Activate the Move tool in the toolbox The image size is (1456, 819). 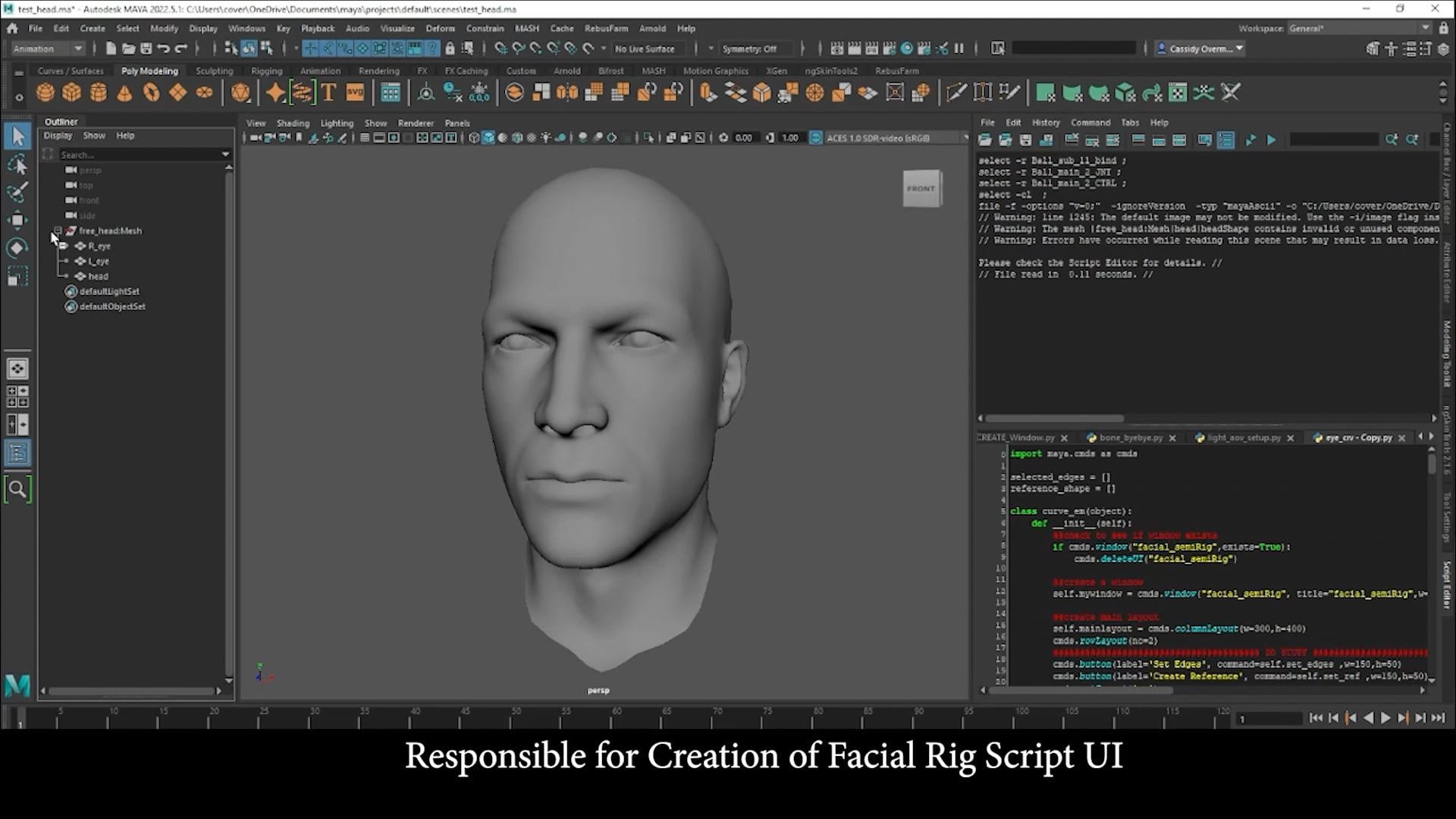(18, 220)
